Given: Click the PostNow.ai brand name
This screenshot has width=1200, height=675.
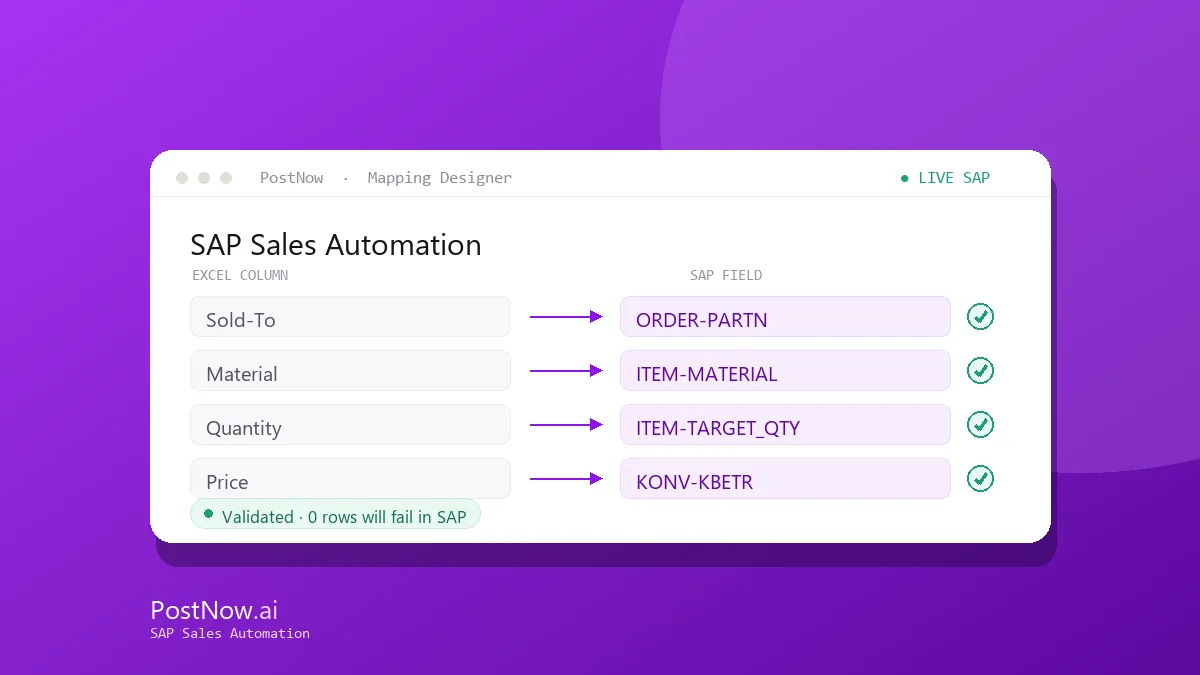Looking at the screenshot, I should pyautogui.click(x=214, y=610).
